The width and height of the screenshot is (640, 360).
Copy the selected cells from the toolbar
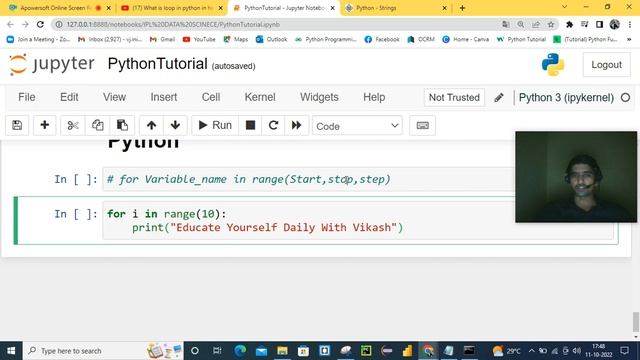coord(98,125)
